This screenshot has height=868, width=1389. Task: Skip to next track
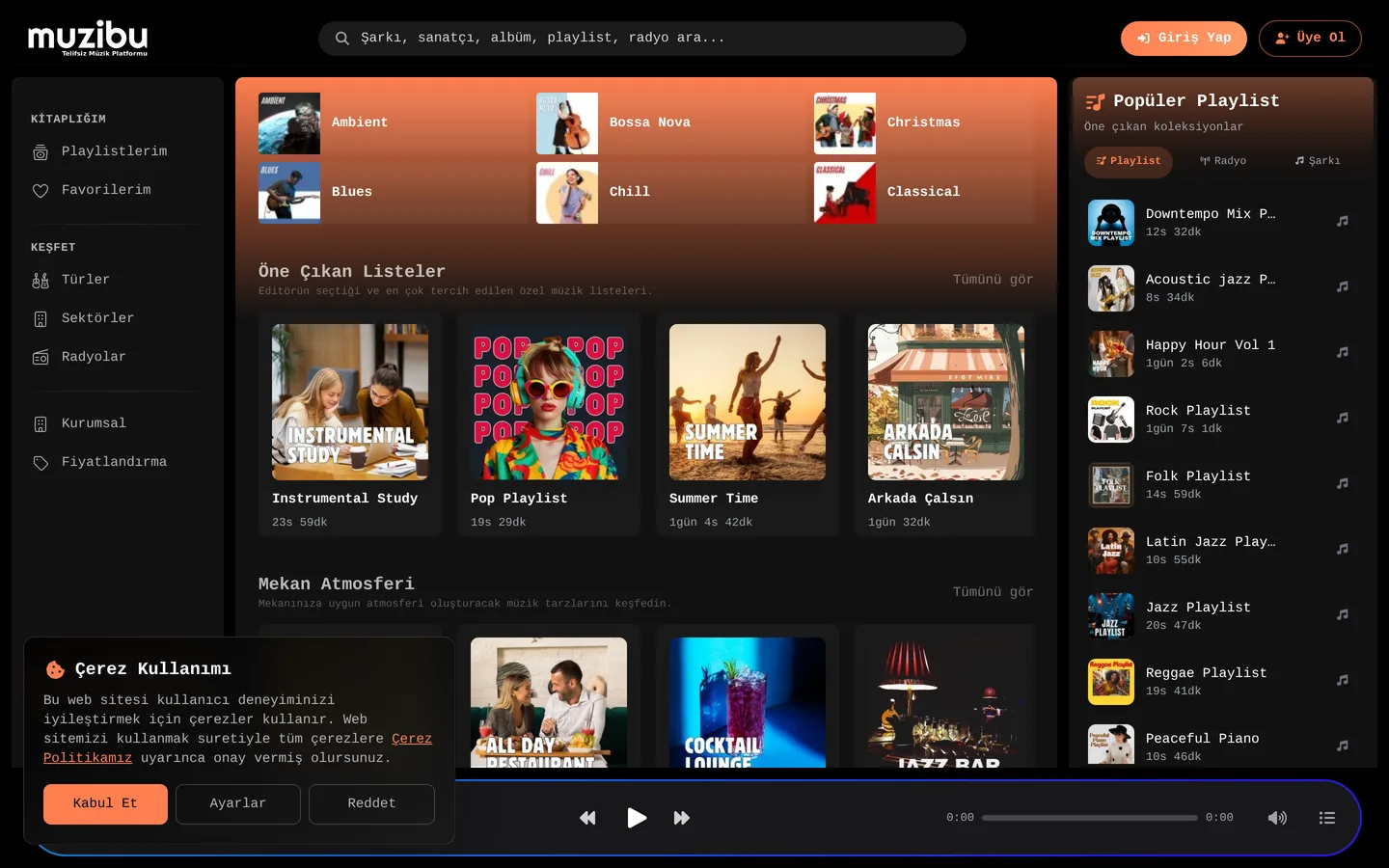pyautogui.click(x=682, y=818)
